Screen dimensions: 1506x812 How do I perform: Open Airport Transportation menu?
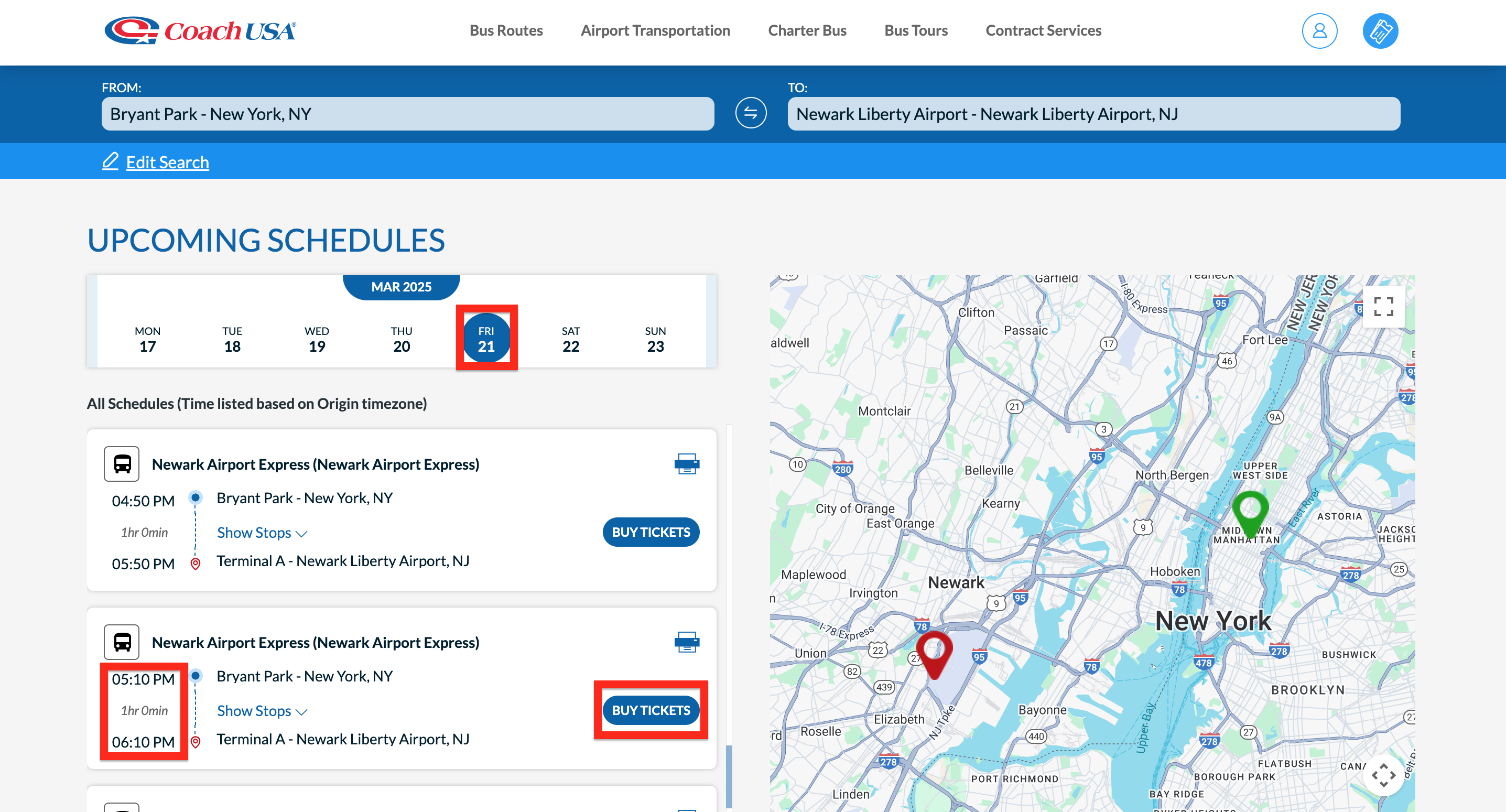(x=655, y=30)
